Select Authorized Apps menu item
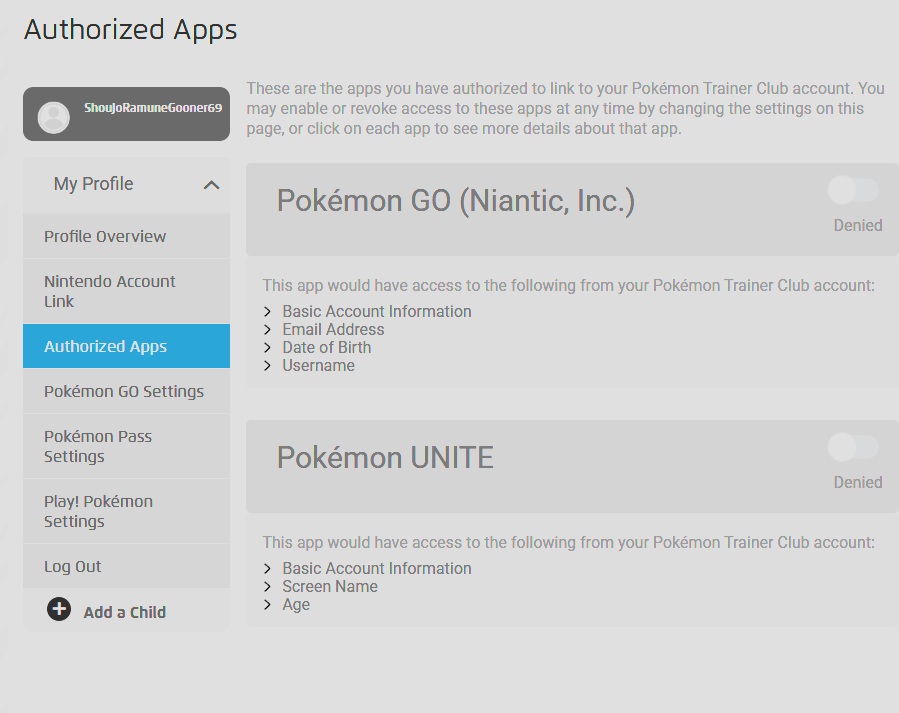 pos(126,346)
